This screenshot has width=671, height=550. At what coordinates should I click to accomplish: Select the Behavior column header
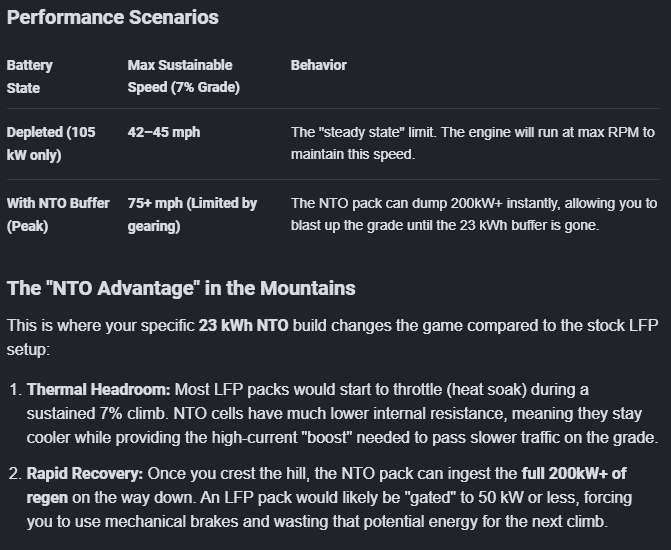pyautogui.click(x=318, y=65)
